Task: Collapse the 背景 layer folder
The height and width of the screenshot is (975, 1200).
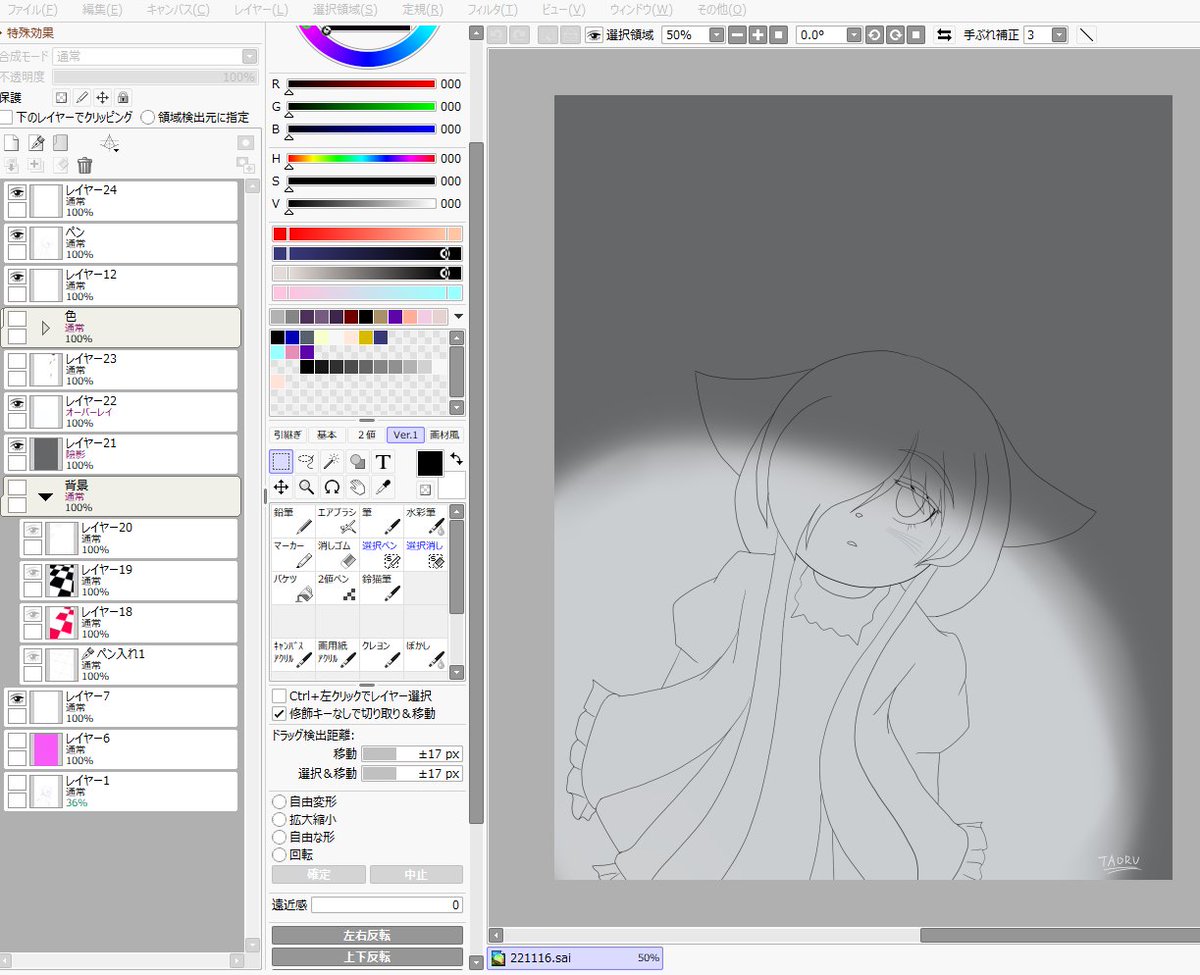Action: [45, 496]
